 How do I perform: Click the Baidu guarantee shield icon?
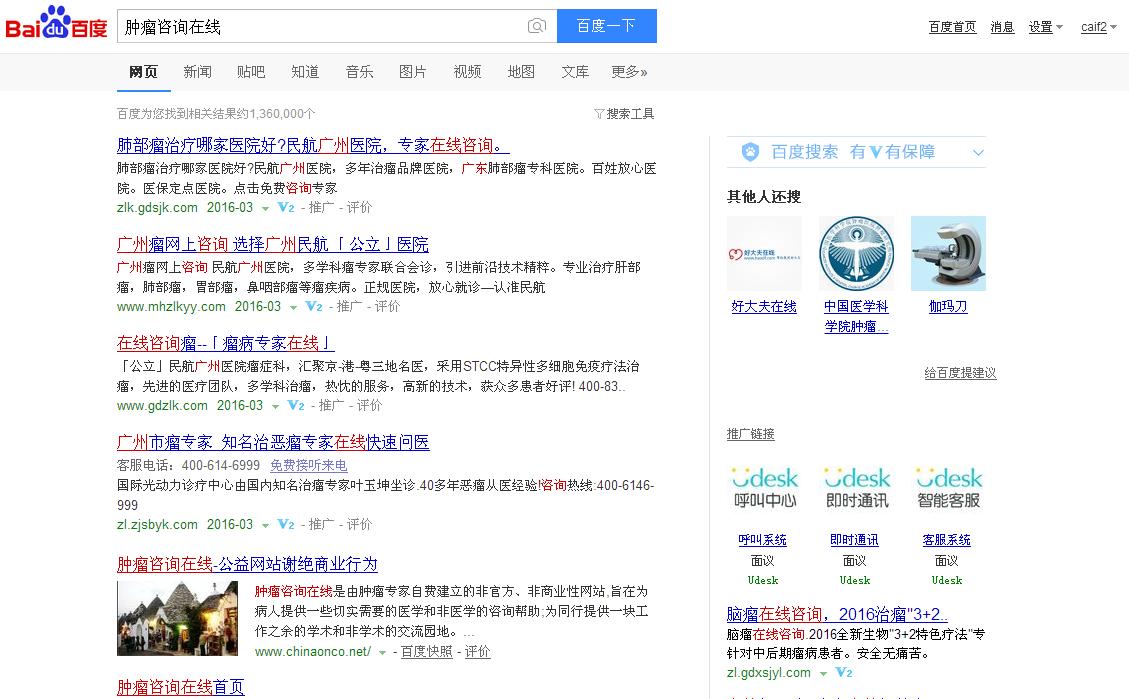[x=750, y=152]
